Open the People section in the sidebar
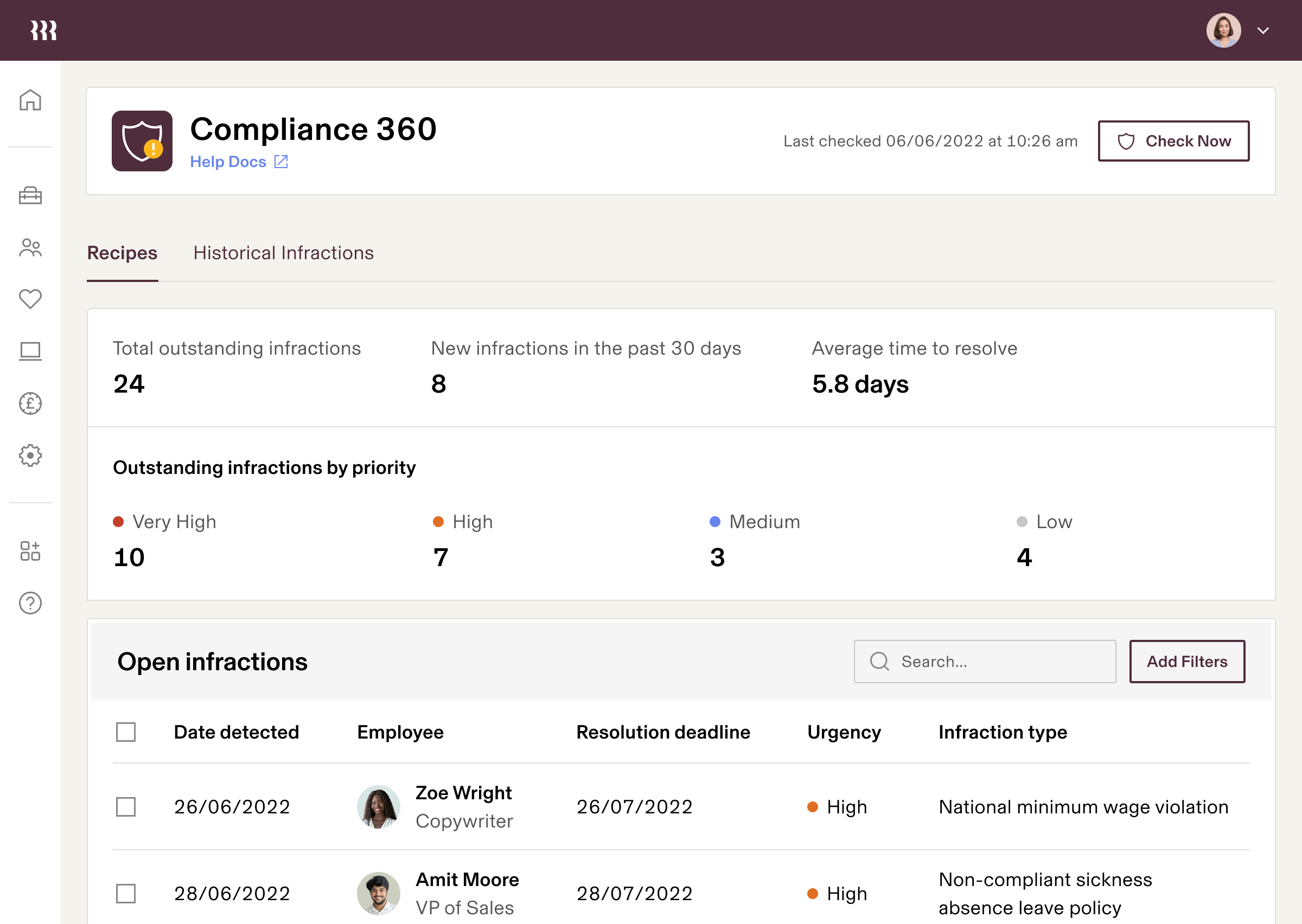This screenshot has height=924, width=1302. click(x=30, y=248)
